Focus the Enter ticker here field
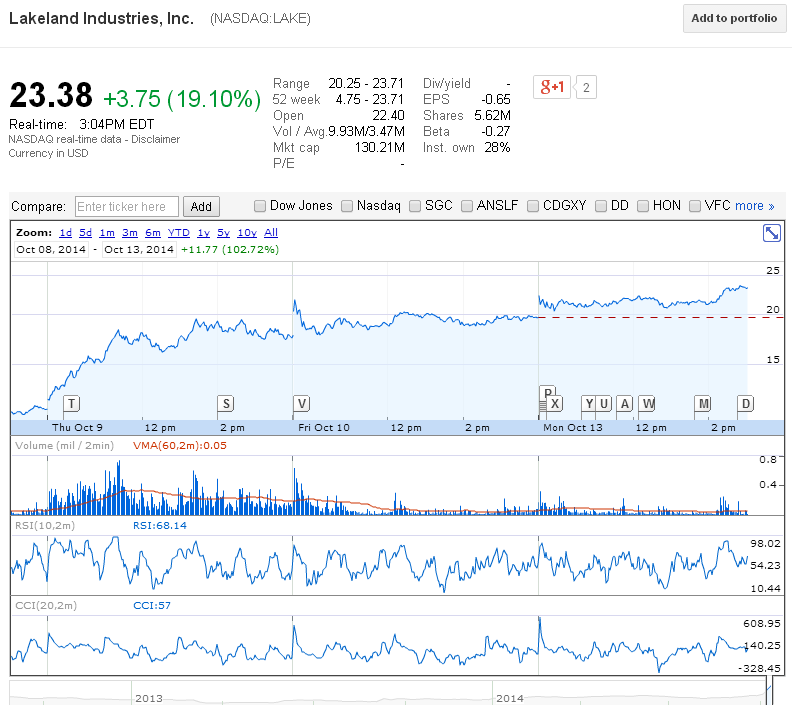This screenshot has height=705, width=792. point(127,207)
